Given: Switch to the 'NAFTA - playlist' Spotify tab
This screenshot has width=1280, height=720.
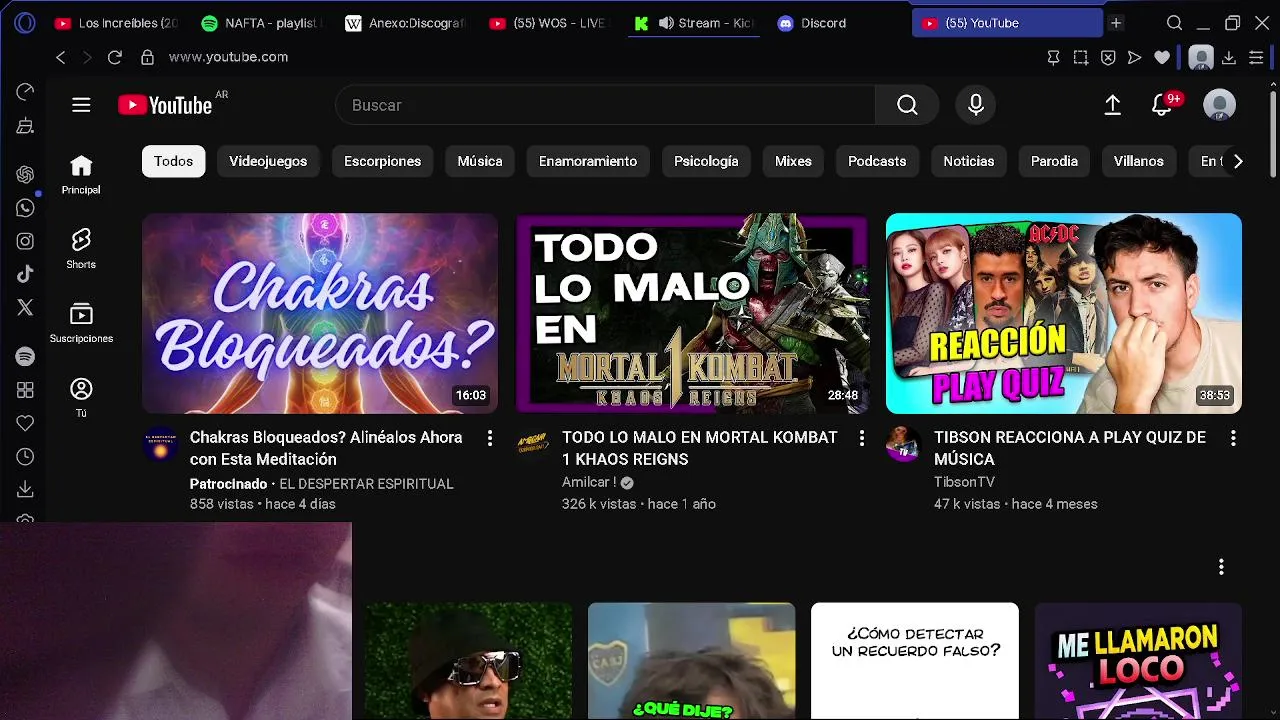Looking at the screenshot, I should pos(262,23).
